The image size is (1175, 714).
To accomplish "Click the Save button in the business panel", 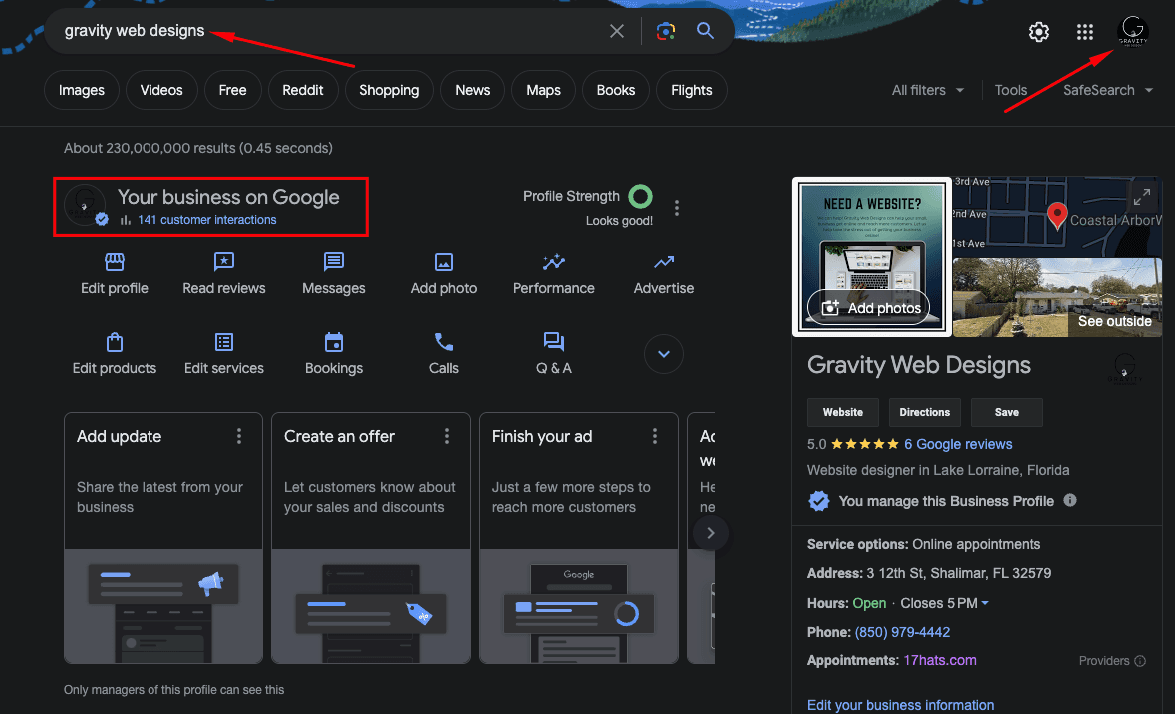I will click(x=1006, y=412).
